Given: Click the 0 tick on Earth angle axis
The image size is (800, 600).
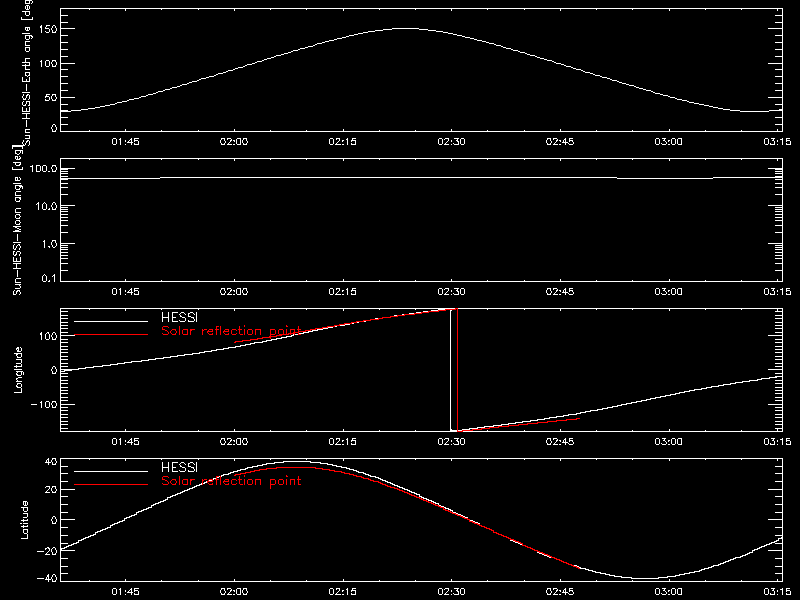Looking at the screenshot, I should [x=54, y=128].
